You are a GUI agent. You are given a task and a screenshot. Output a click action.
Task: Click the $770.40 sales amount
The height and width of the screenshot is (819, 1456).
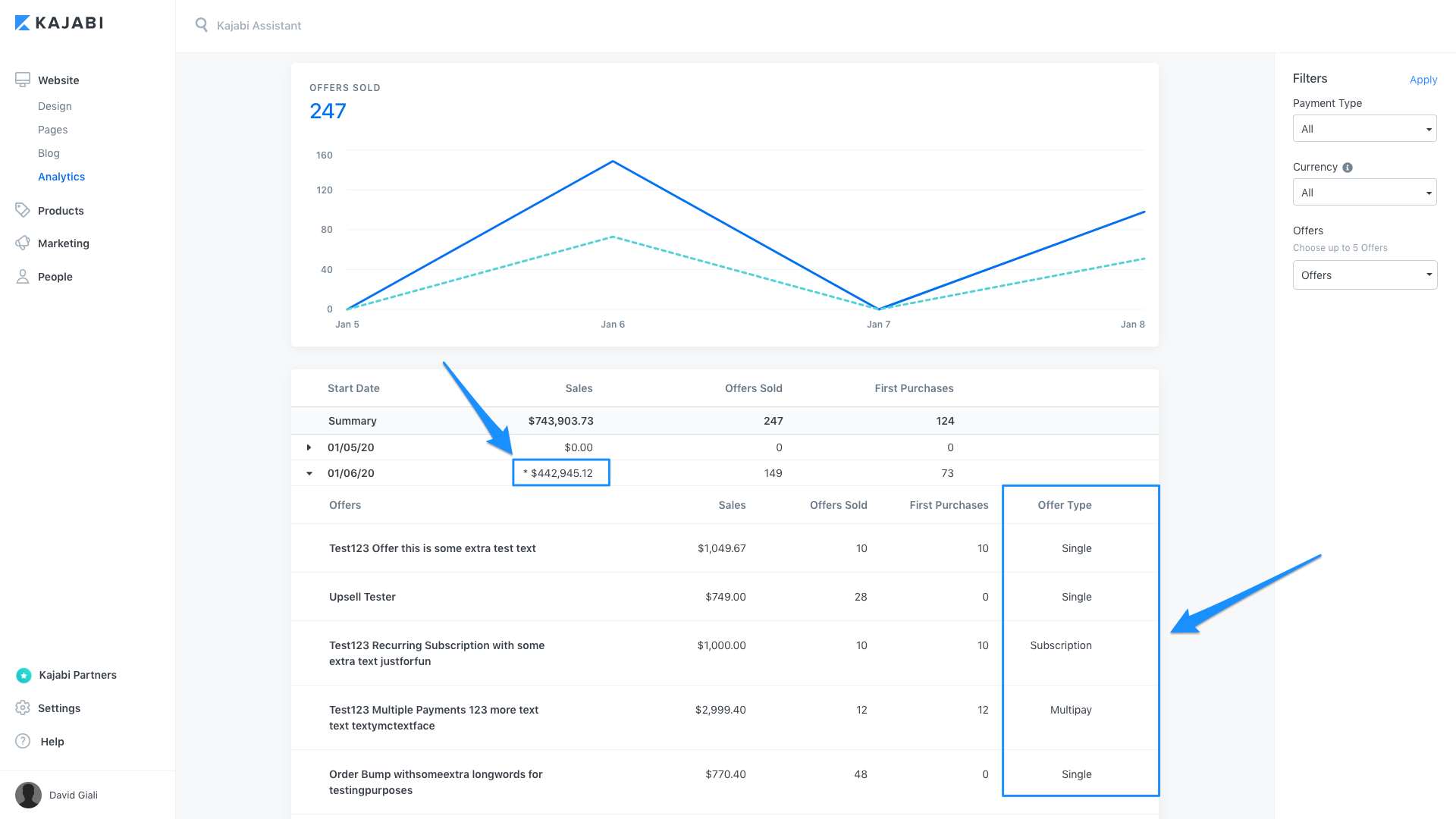[x=725, y=774]
